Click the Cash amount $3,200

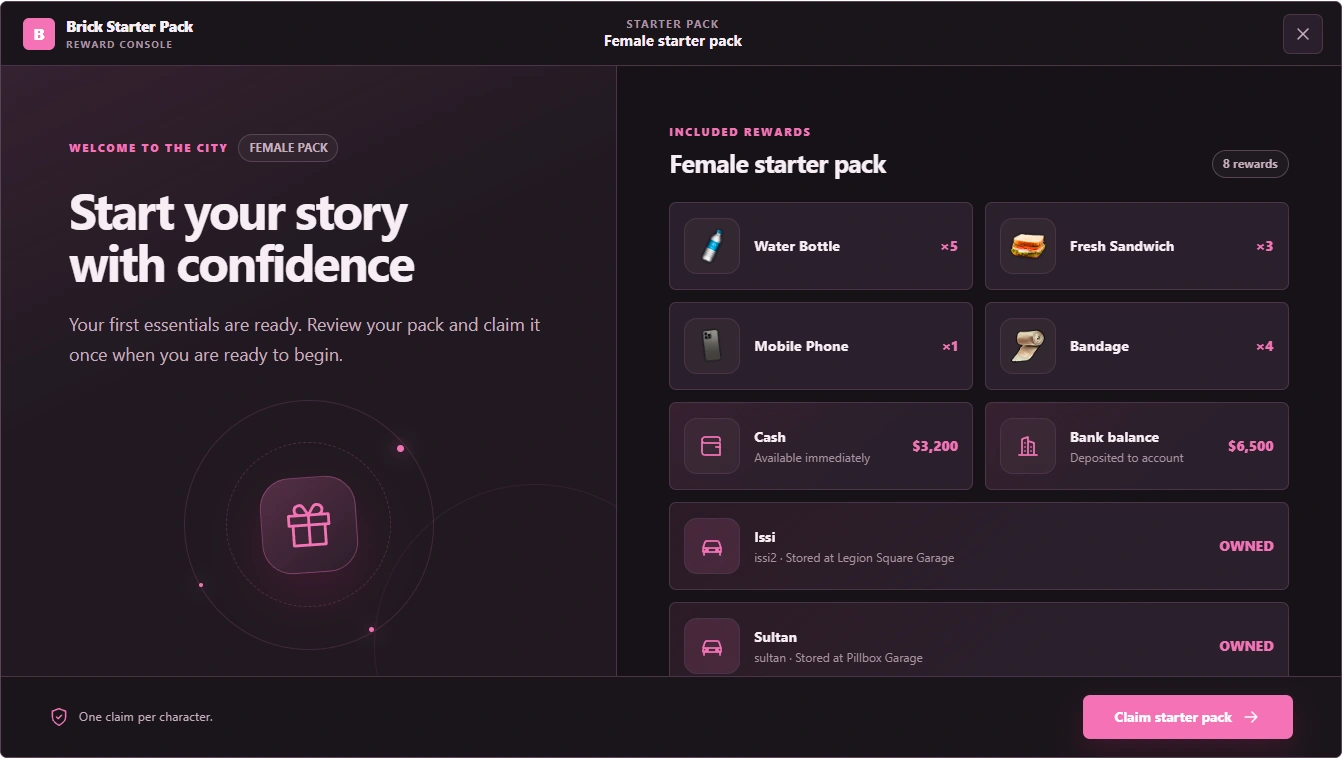(935, 446)
